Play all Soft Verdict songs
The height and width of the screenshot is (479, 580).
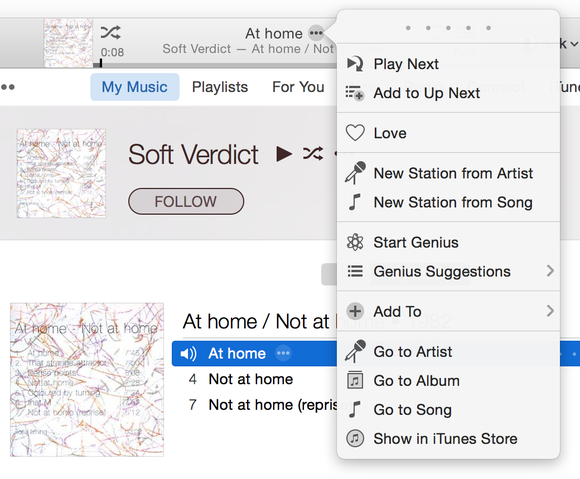click(284, 154)
